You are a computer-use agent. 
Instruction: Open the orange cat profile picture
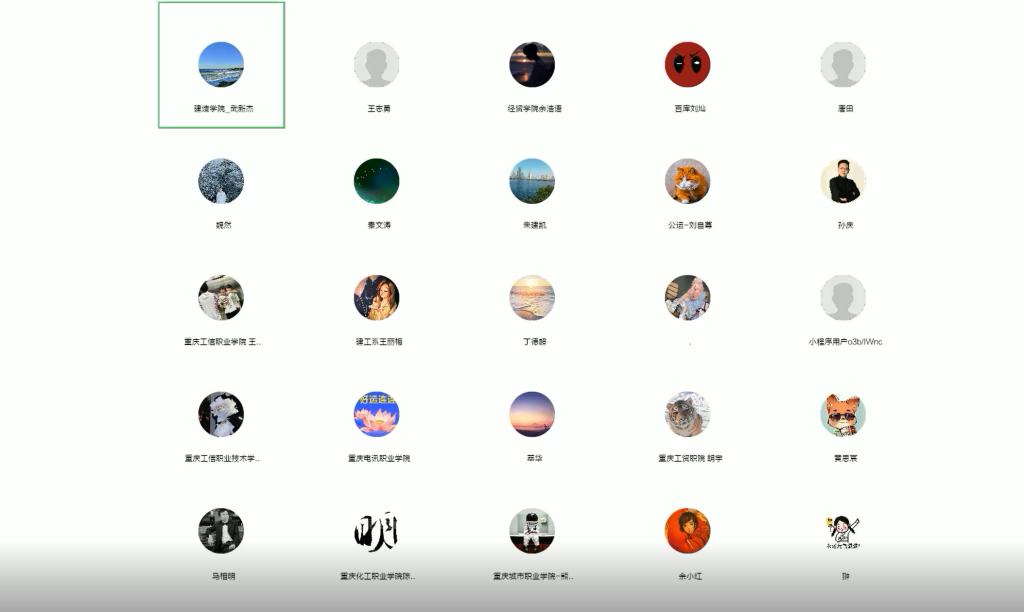point(687,181)
